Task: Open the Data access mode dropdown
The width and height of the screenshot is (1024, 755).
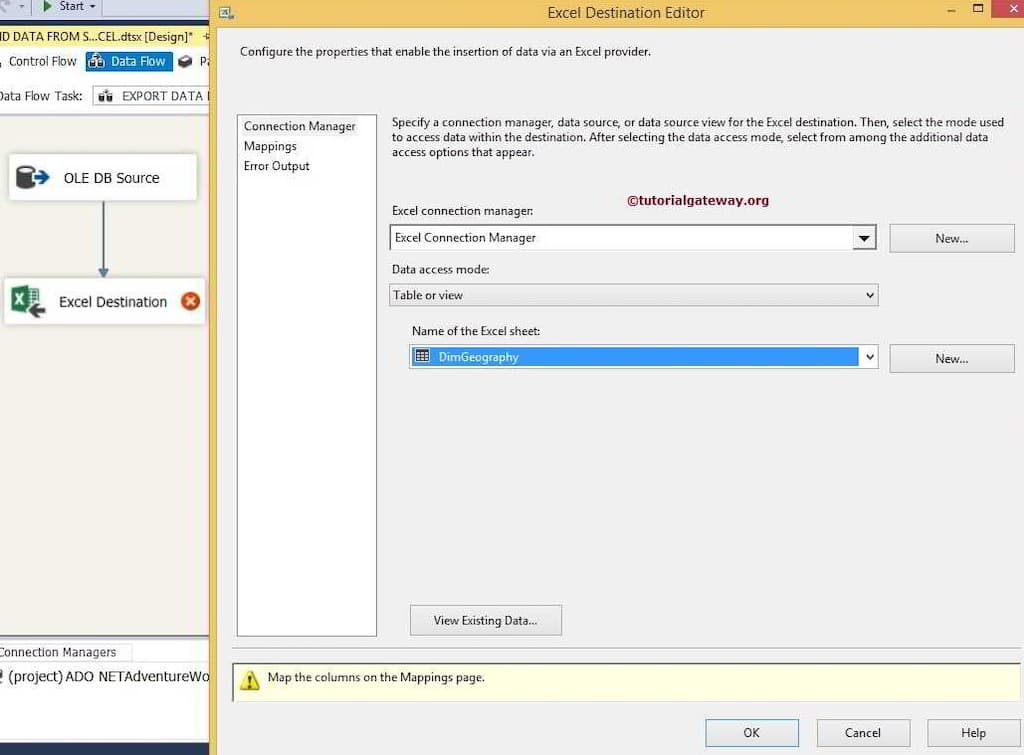Action: tap(867, 295)
